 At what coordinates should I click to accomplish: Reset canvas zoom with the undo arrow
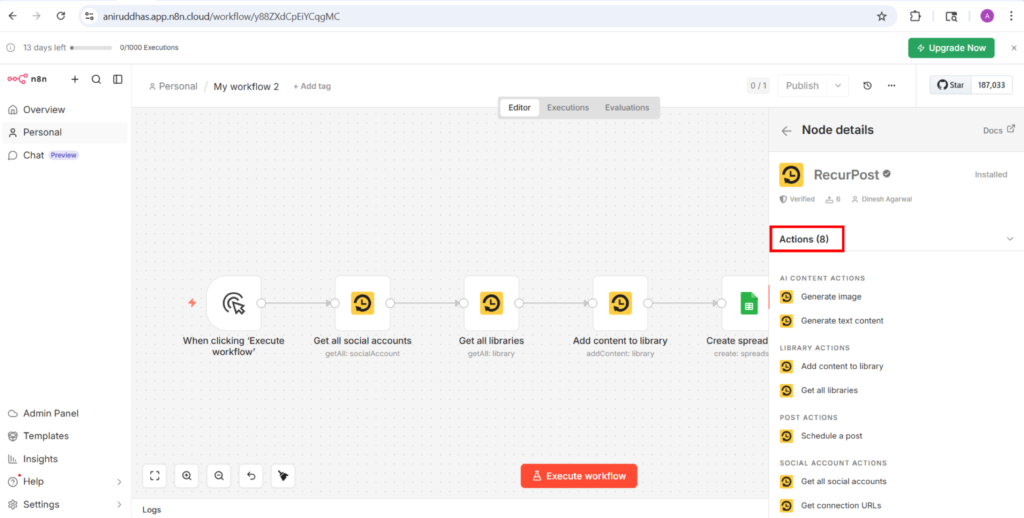click(251, 476)
